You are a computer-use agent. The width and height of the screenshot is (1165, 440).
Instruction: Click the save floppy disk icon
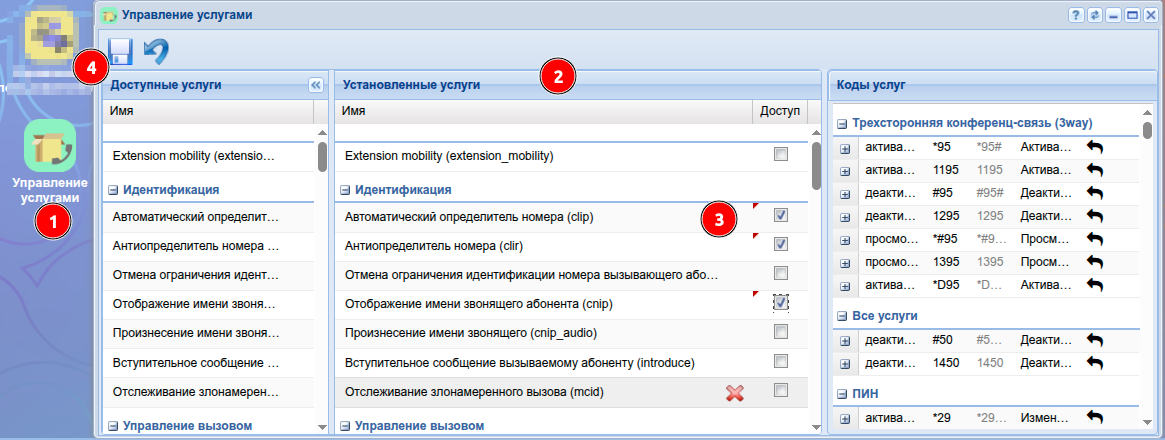tap(121, 51)
